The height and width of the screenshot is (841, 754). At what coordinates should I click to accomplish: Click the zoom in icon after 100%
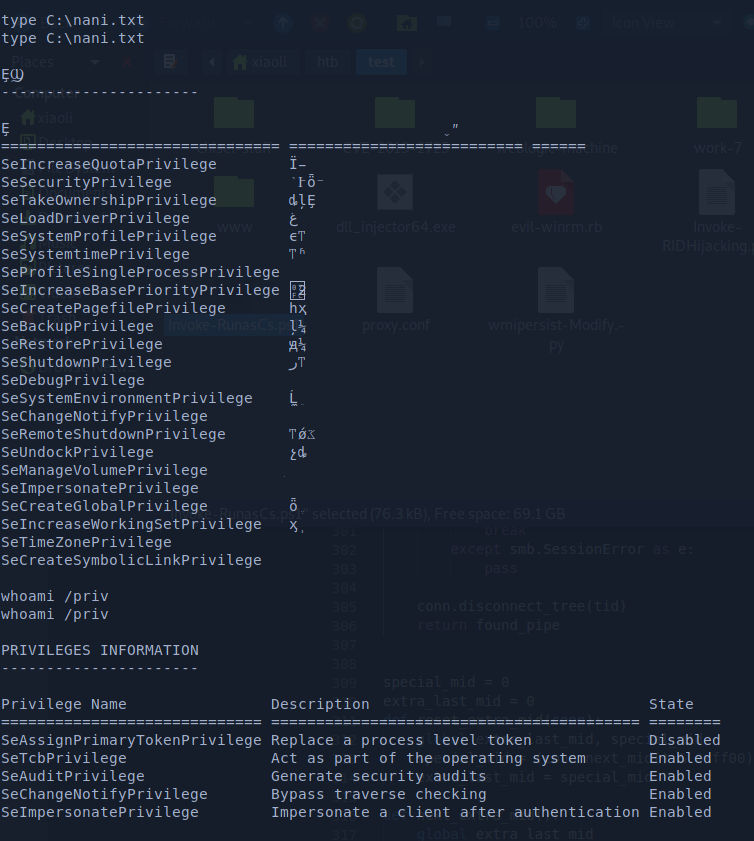tap(583, 23)
